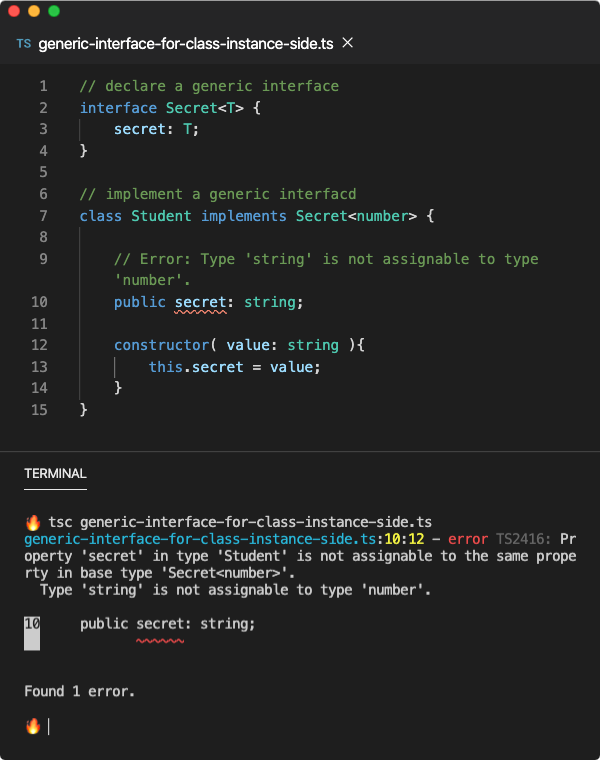The height and width of the screenshot is (760, 600).
Task: Click line number 7 in the gutter
Action: click(x=44, y=216)
